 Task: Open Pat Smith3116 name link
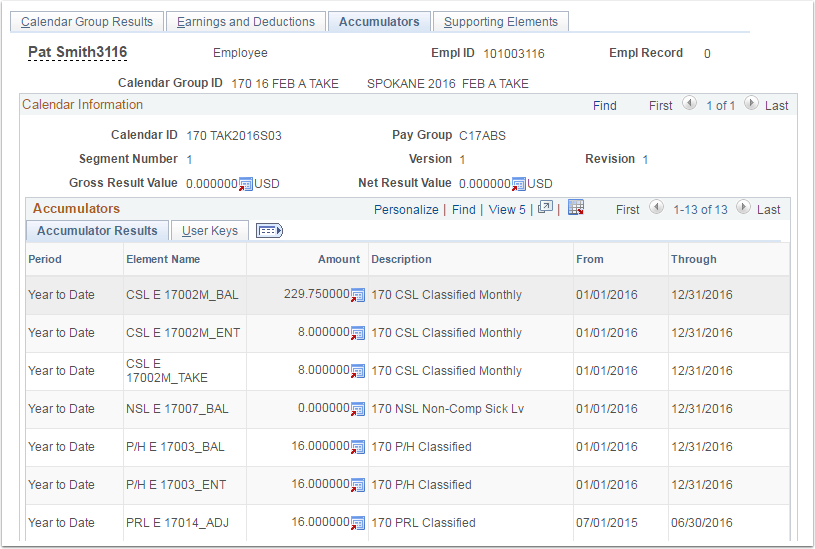(77, 52)
